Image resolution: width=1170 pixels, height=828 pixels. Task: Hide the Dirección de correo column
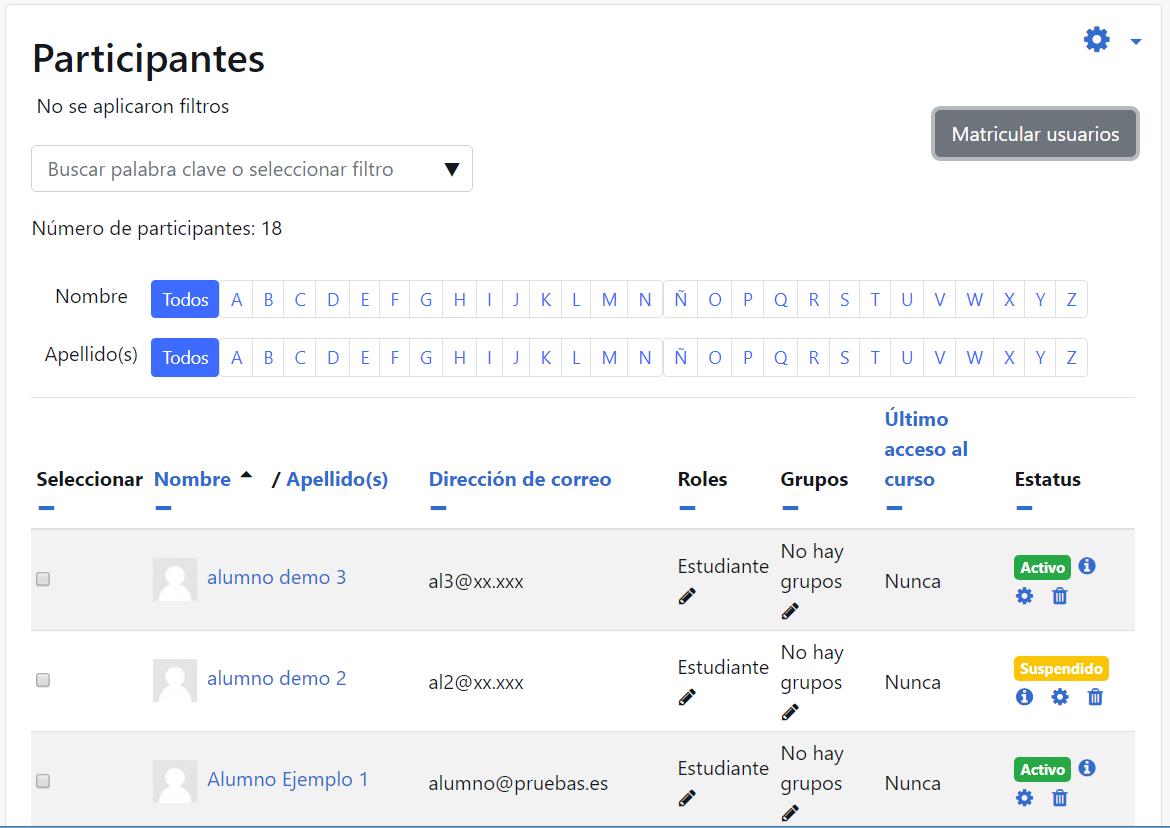[438, 508]
